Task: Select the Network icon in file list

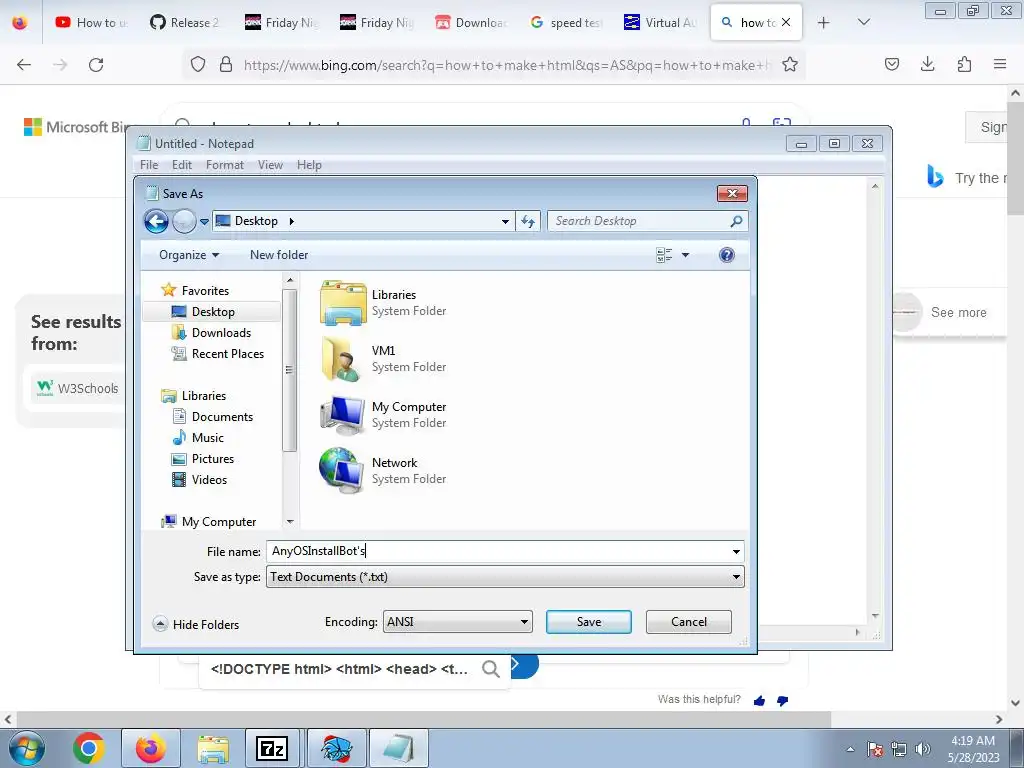Action: (343, 470)
